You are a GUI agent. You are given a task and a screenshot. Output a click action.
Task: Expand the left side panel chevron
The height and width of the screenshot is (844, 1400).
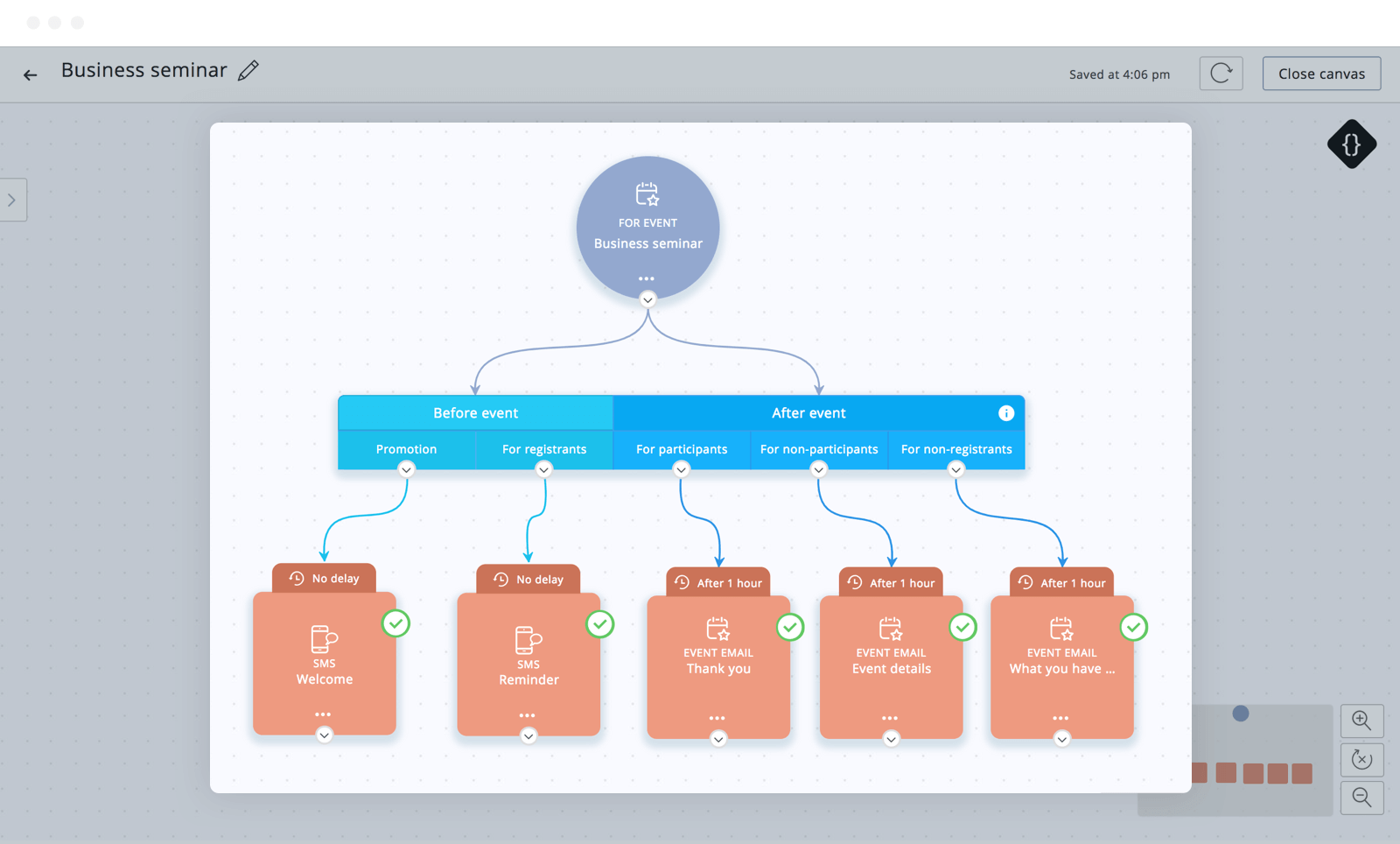click(x=12, y=200)
